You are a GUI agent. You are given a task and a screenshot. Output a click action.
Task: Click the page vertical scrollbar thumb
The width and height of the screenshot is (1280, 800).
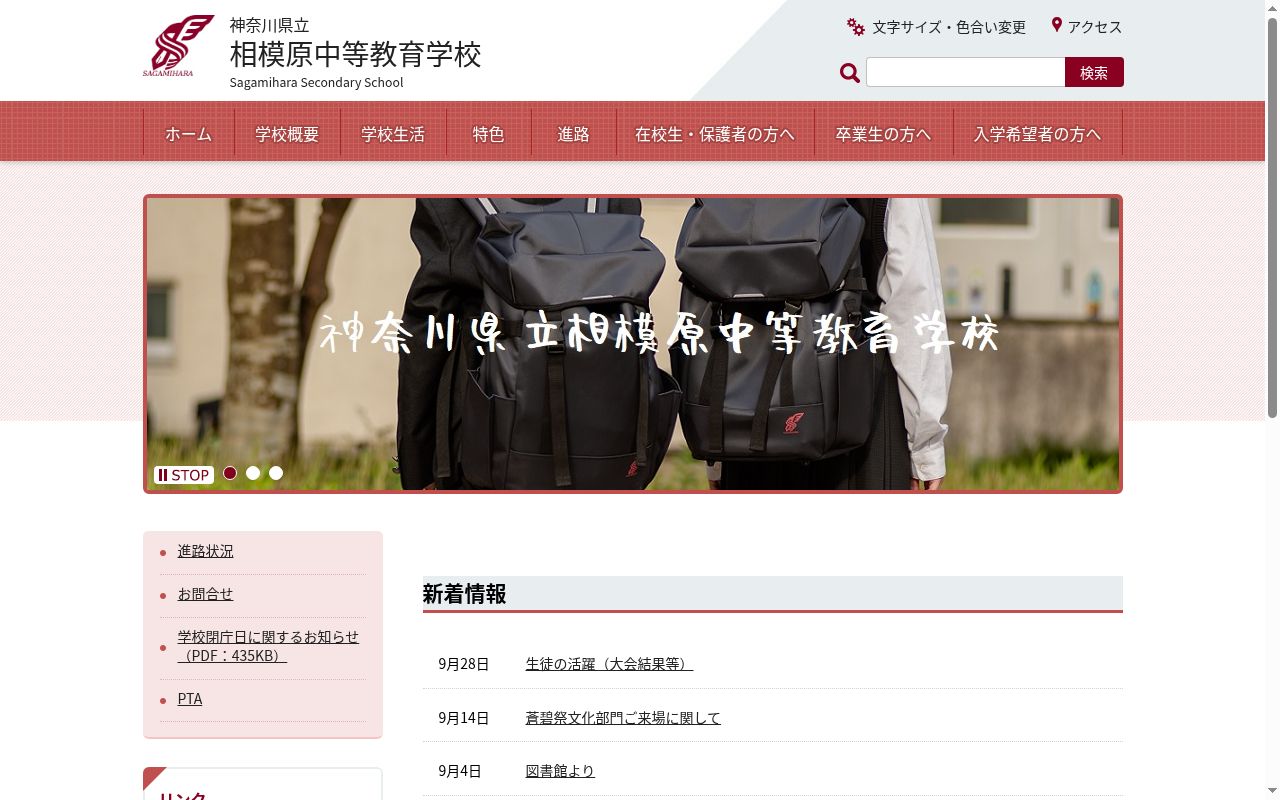coord(1272,218)
